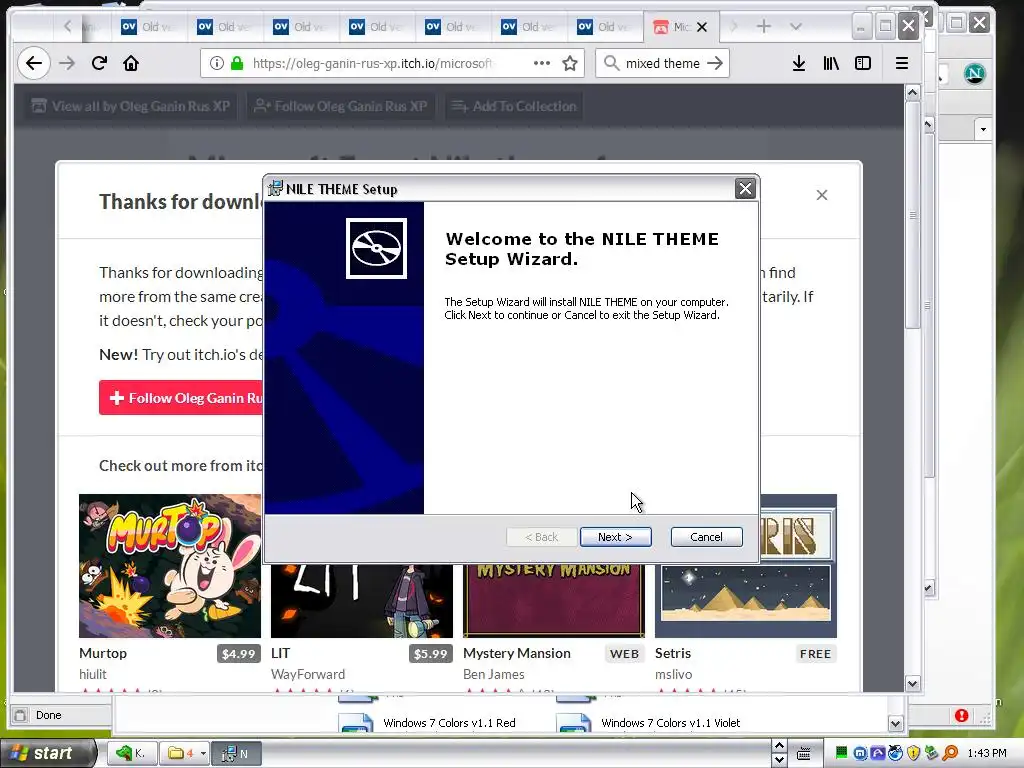Switch to the 'K.' taskbar item
The height and width of the screenshot is (768, 1024).
coord(130,754)
